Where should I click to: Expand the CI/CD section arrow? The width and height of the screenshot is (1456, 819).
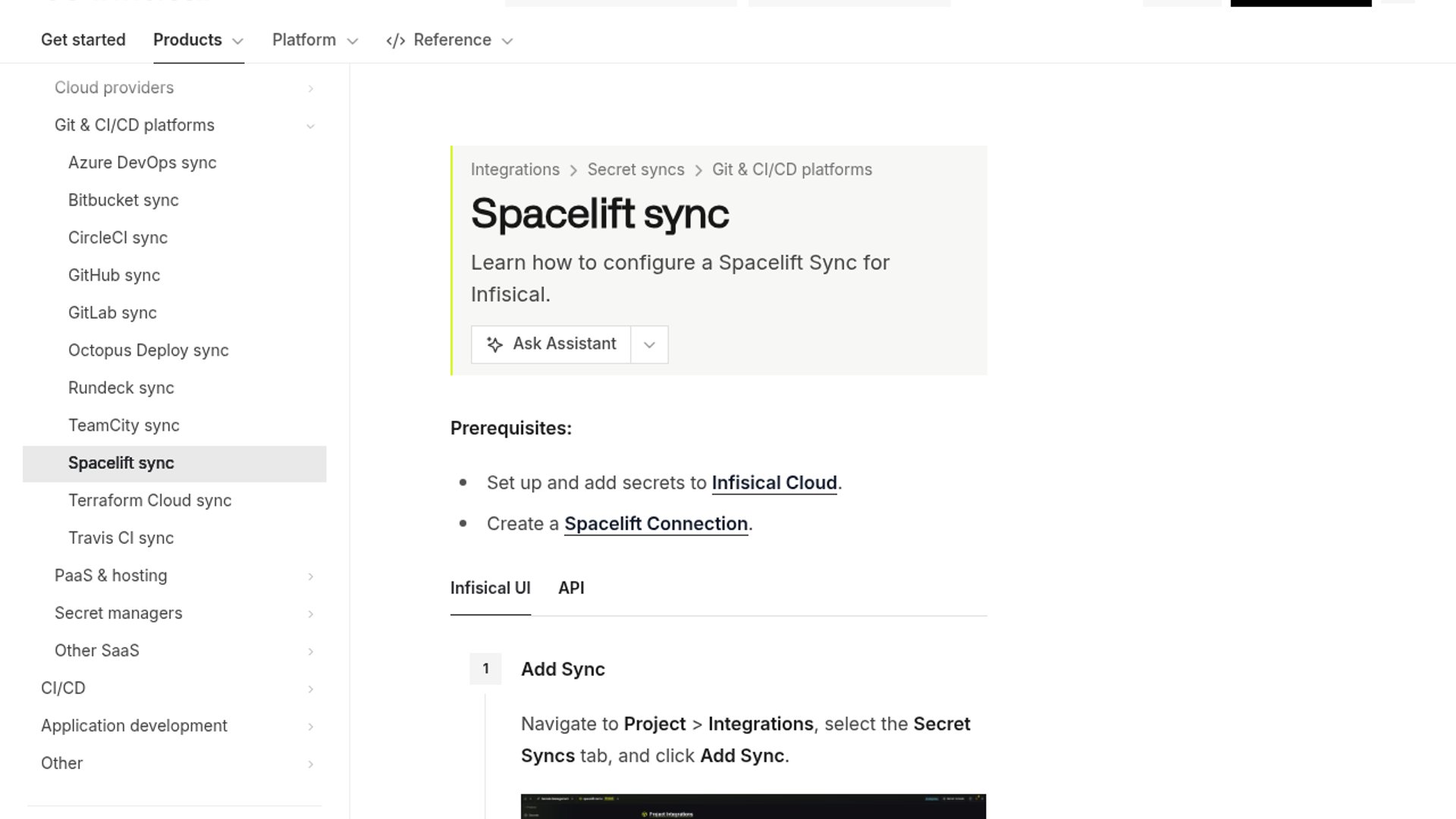click(310, 689)
